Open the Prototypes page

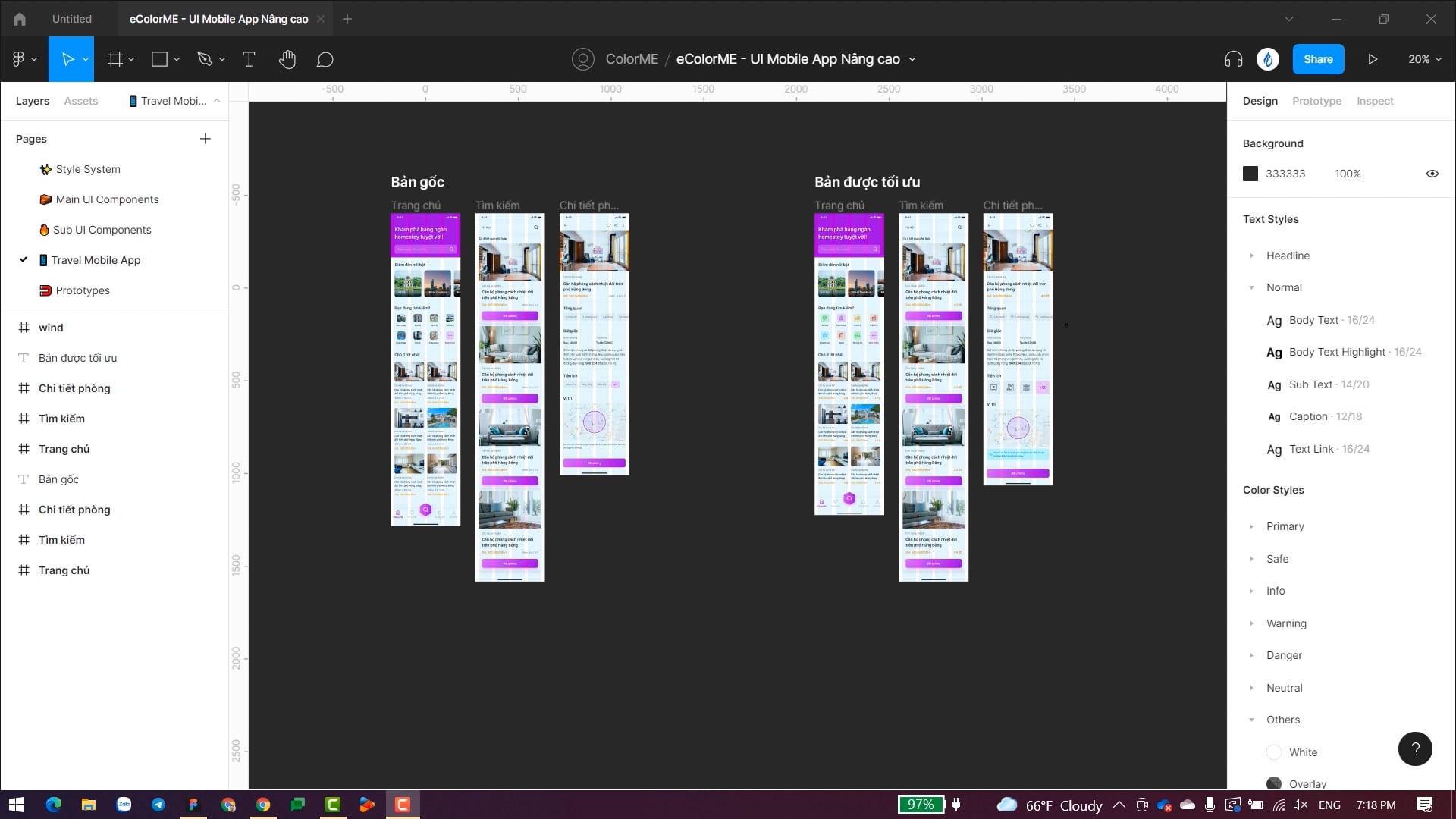83,290
